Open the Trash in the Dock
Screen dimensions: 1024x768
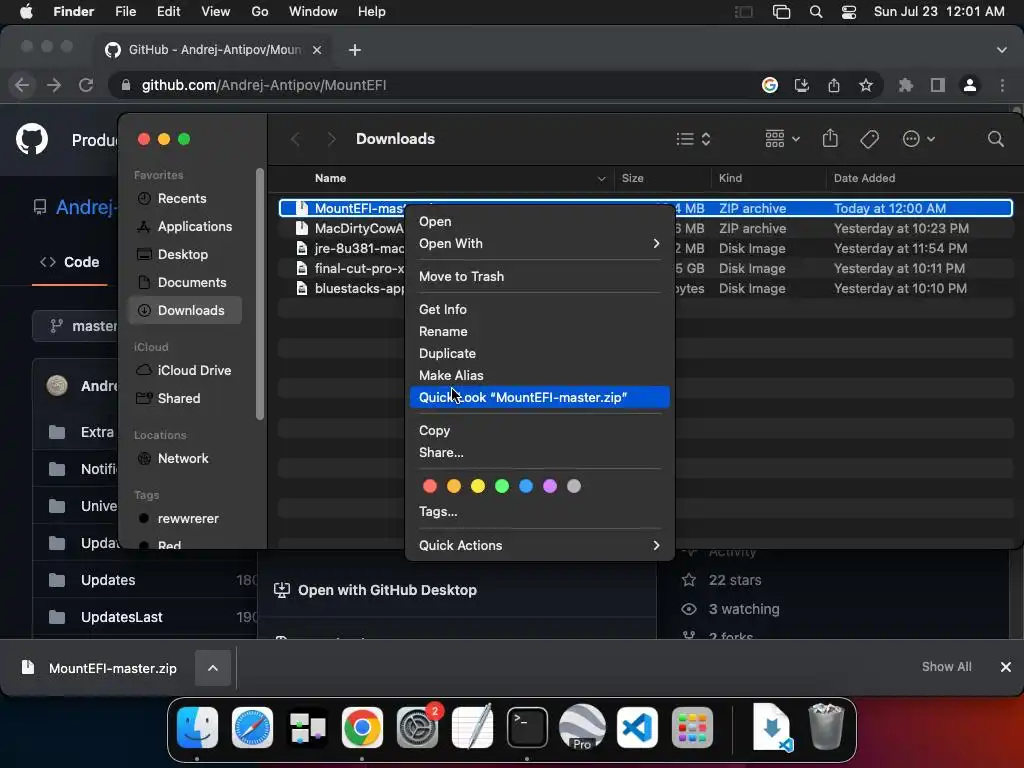826,727
